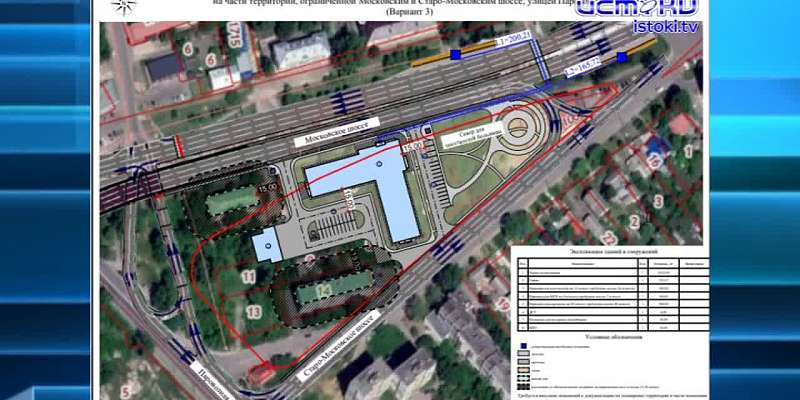800x400 pixels.
Task: Select plot number 22 on the right
Action: point(609,238)
